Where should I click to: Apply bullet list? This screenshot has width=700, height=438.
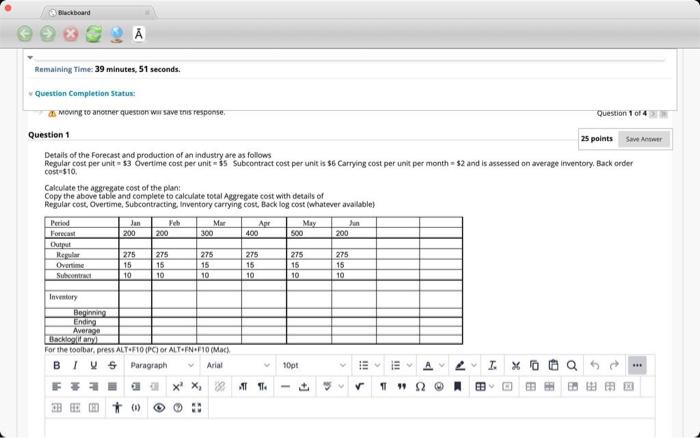pos(364,365)
